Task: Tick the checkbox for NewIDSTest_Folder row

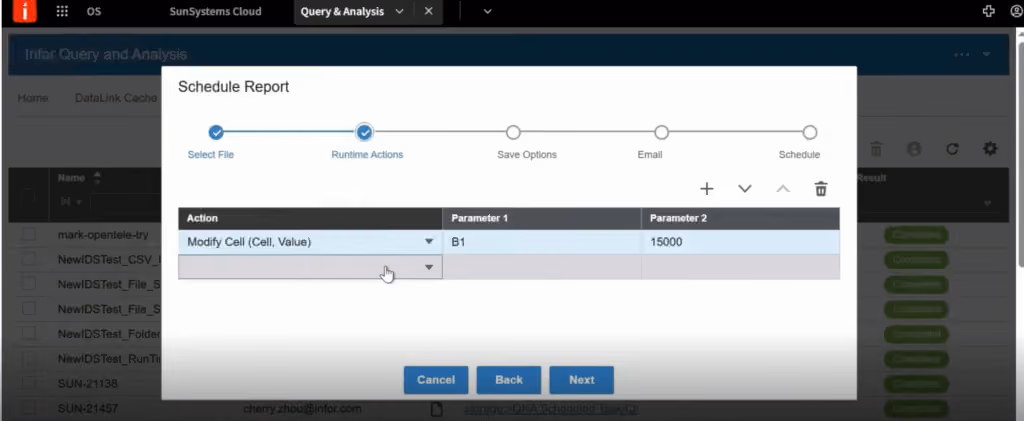Action: coord(28,334)
